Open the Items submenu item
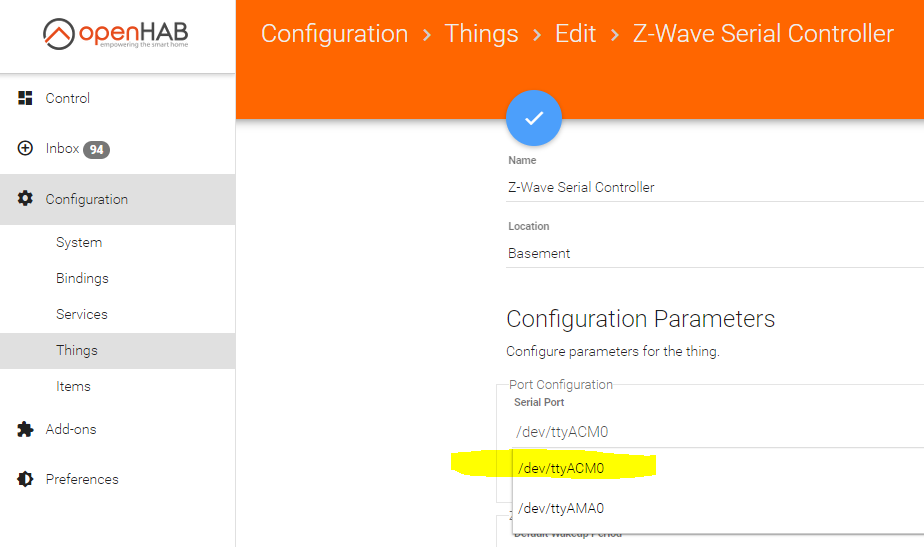This screenshot has height=547, width=924. pos(118,387)
